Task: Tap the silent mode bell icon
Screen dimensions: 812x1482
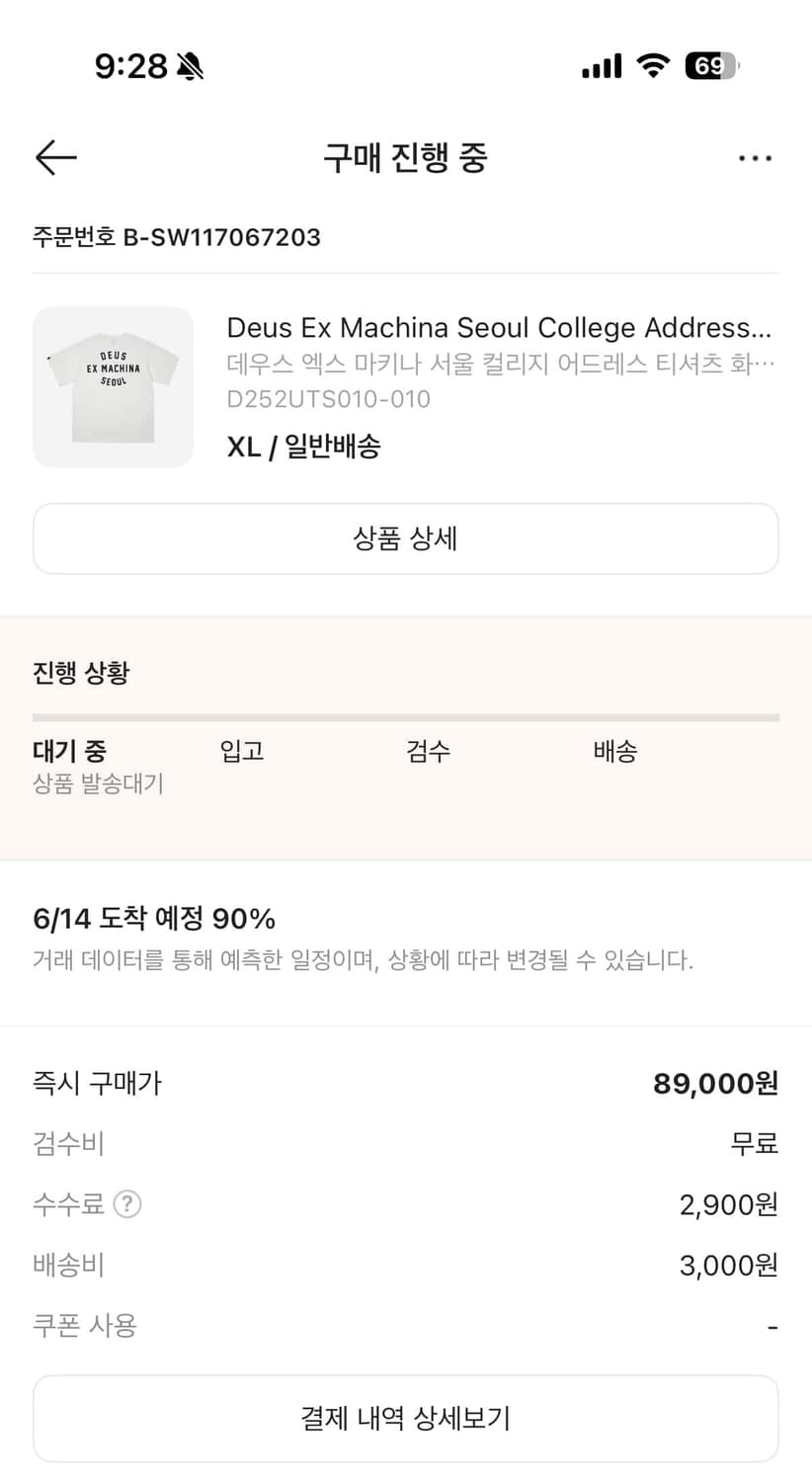Action: coord(190,66)
